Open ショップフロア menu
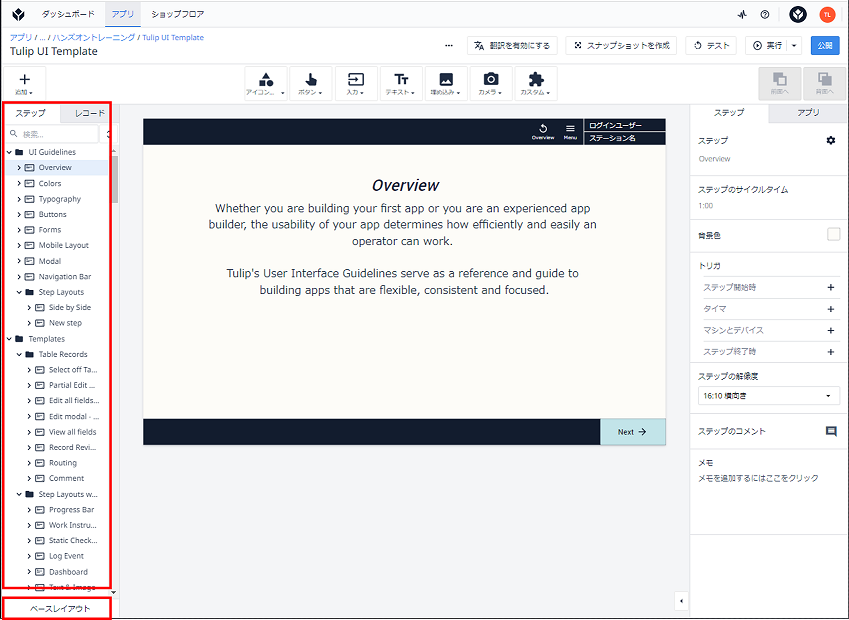This screenshot has width=849, height=620. [x=178, y=14]
